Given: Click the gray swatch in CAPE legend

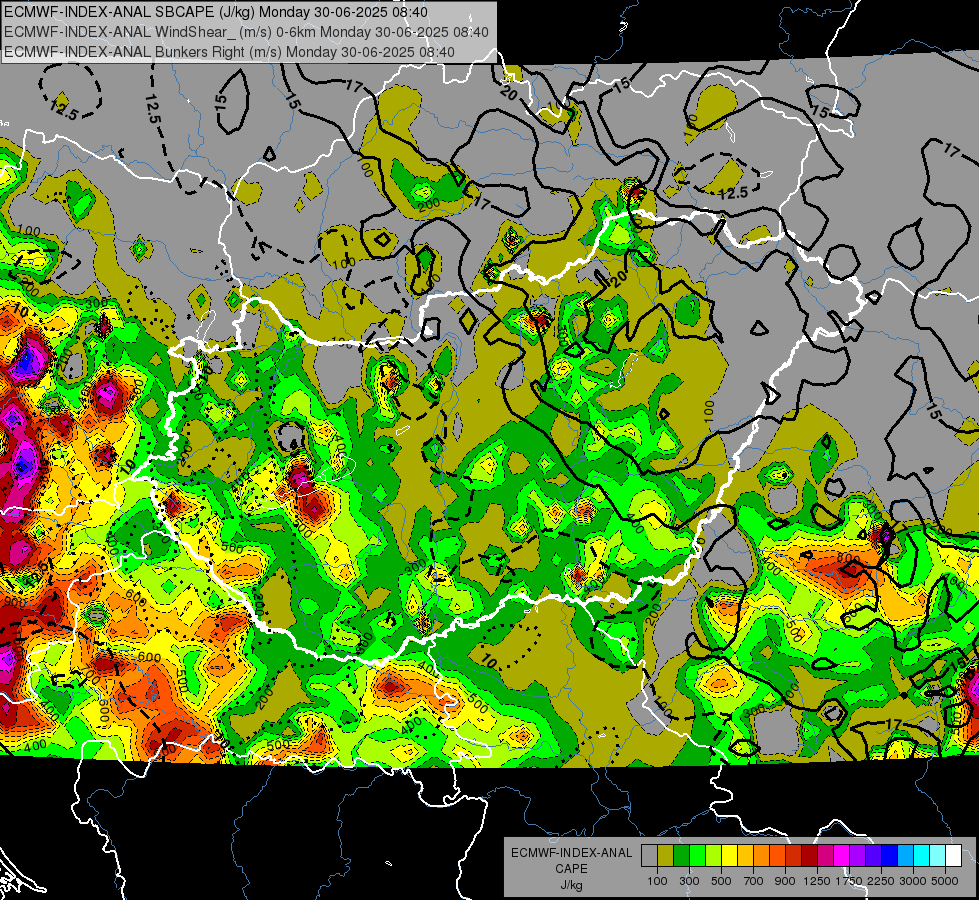Looking at the screenshot, I should tap(649, 855).
